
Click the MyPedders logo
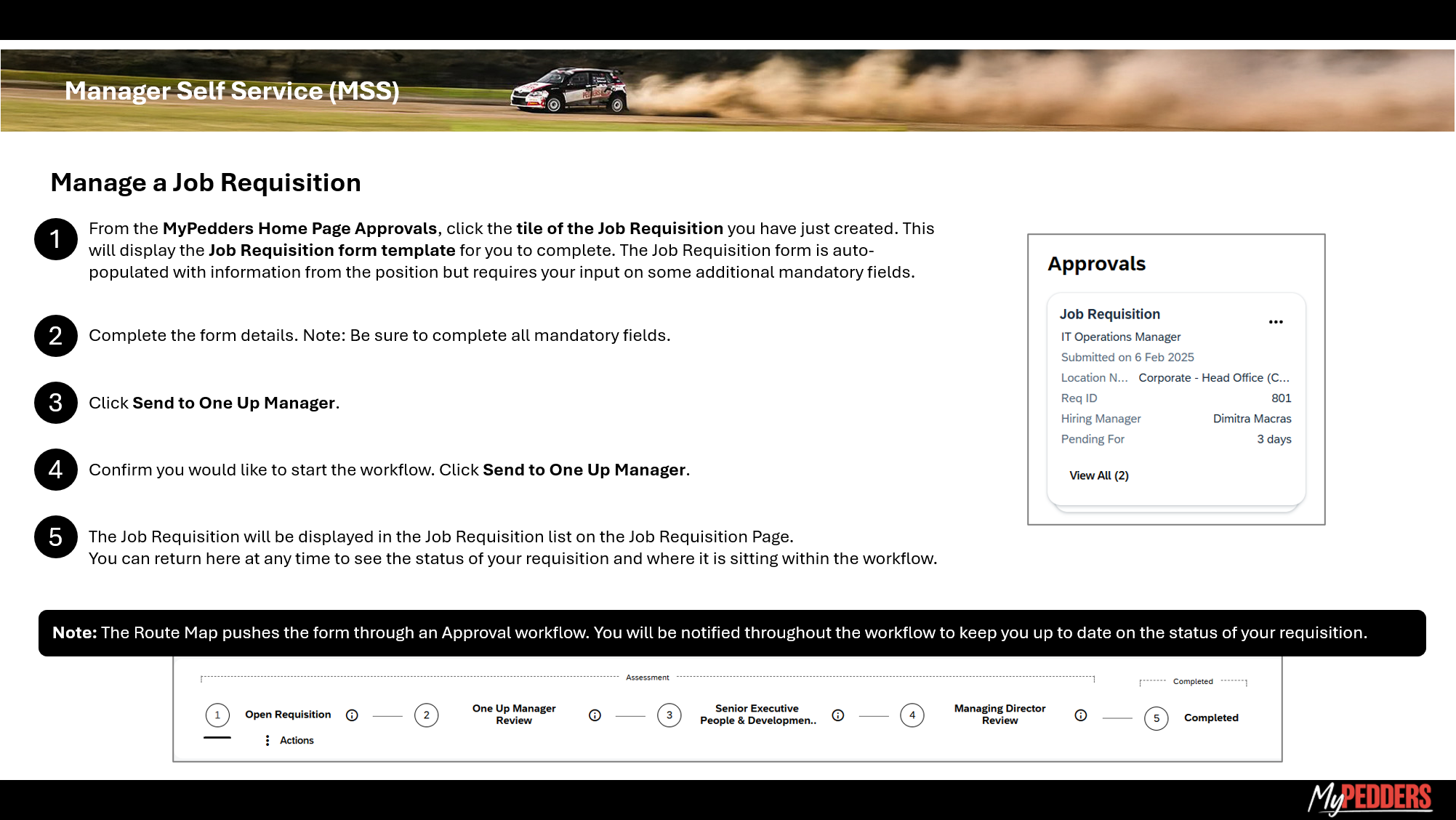(1370, 799)
